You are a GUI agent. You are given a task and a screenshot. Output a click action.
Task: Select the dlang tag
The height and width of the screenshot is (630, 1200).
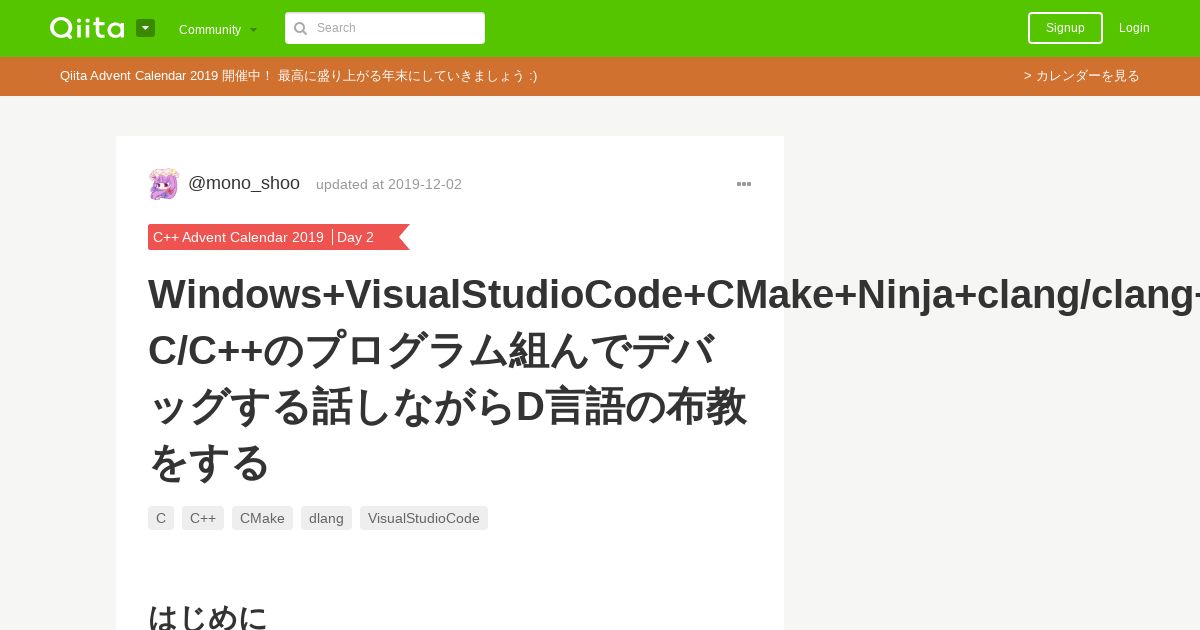(x=326, y=518)
